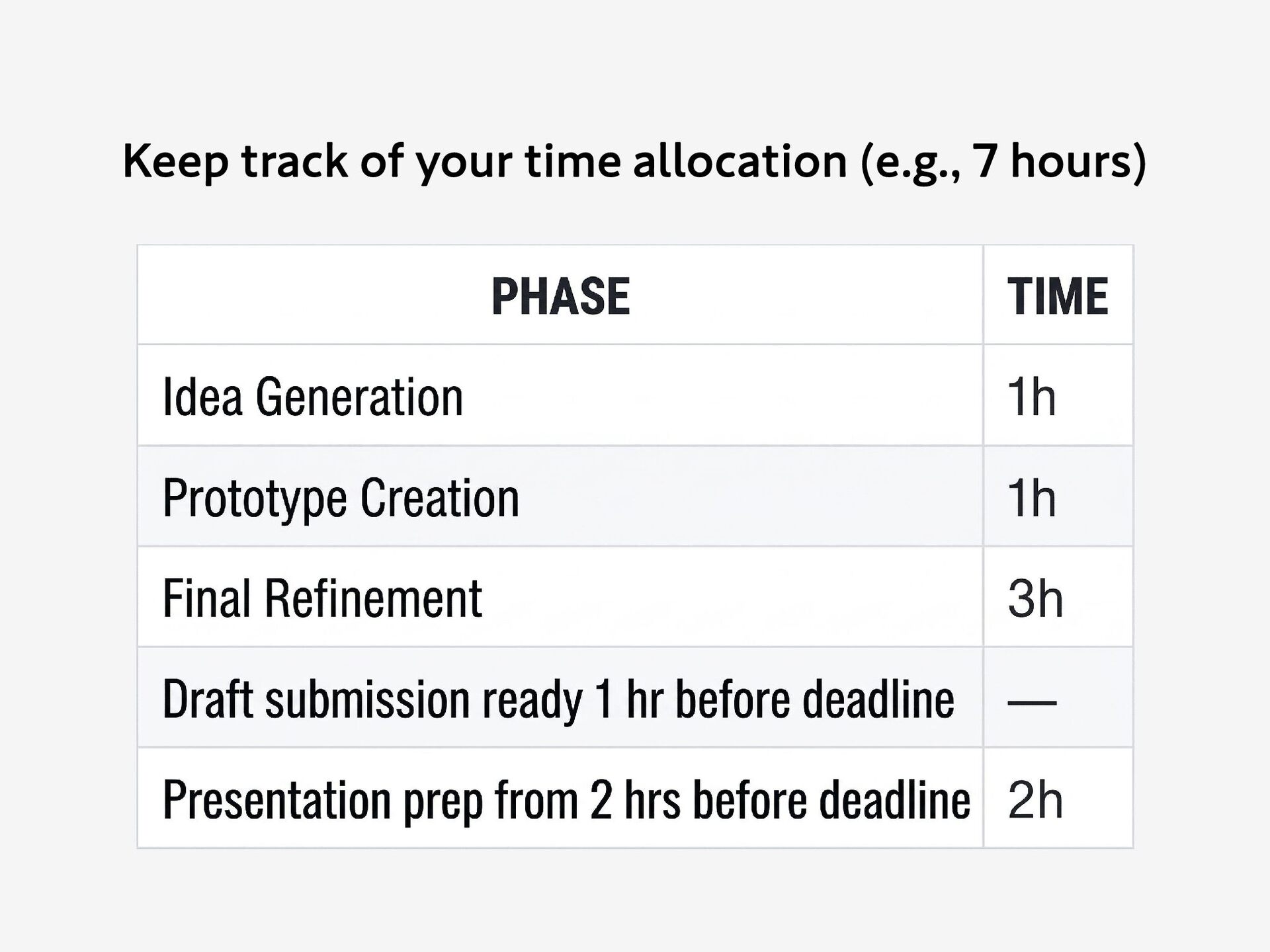Click the word 'allocation' in the title

(740, 161)
